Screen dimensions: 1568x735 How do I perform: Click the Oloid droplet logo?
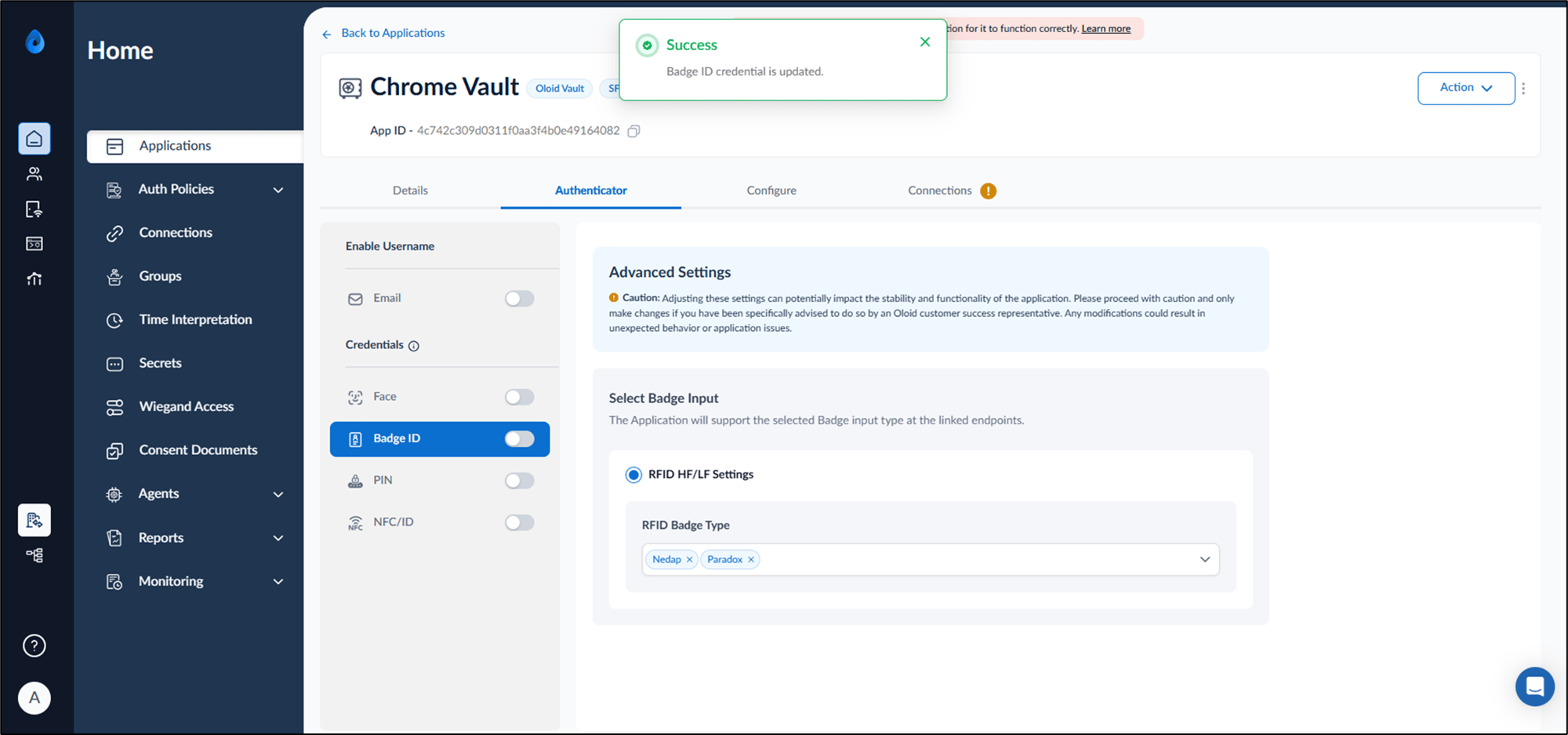pos(34,41)
